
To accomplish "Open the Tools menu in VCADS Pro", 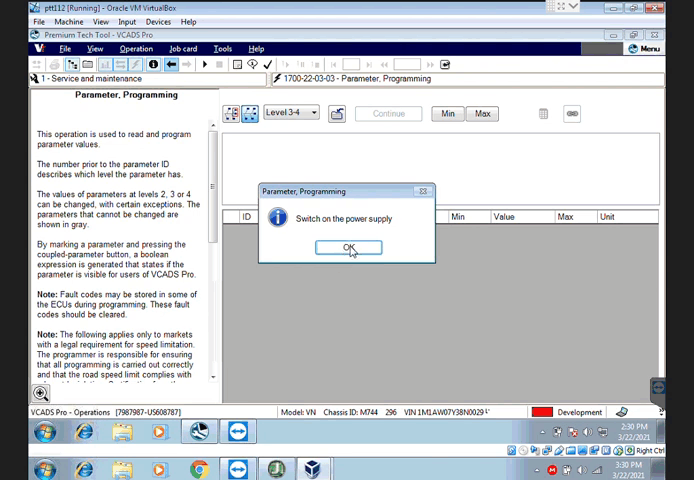I will (223, 49).
